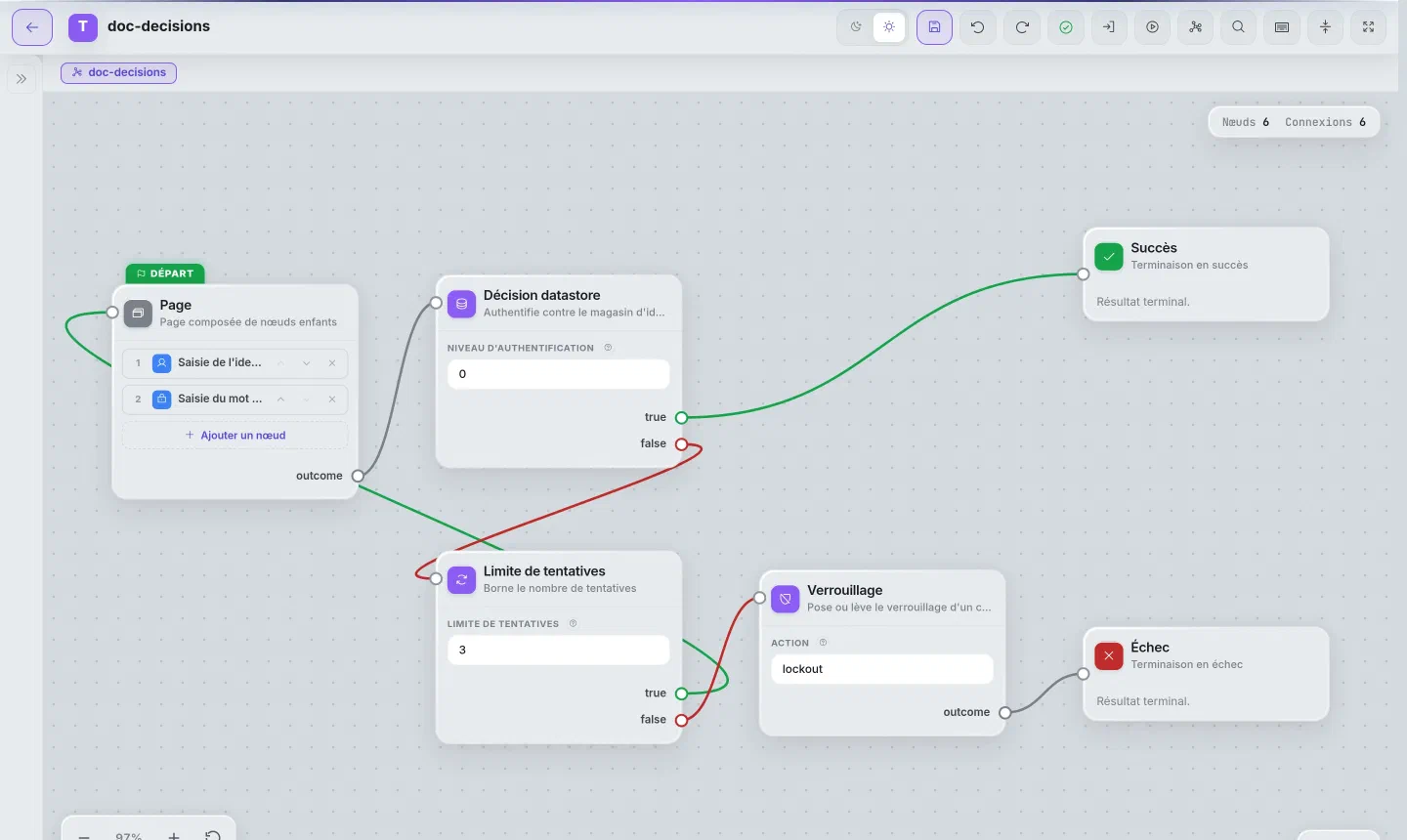
Task: Select the Décision datastore node icon
Action: click(462, 304)
